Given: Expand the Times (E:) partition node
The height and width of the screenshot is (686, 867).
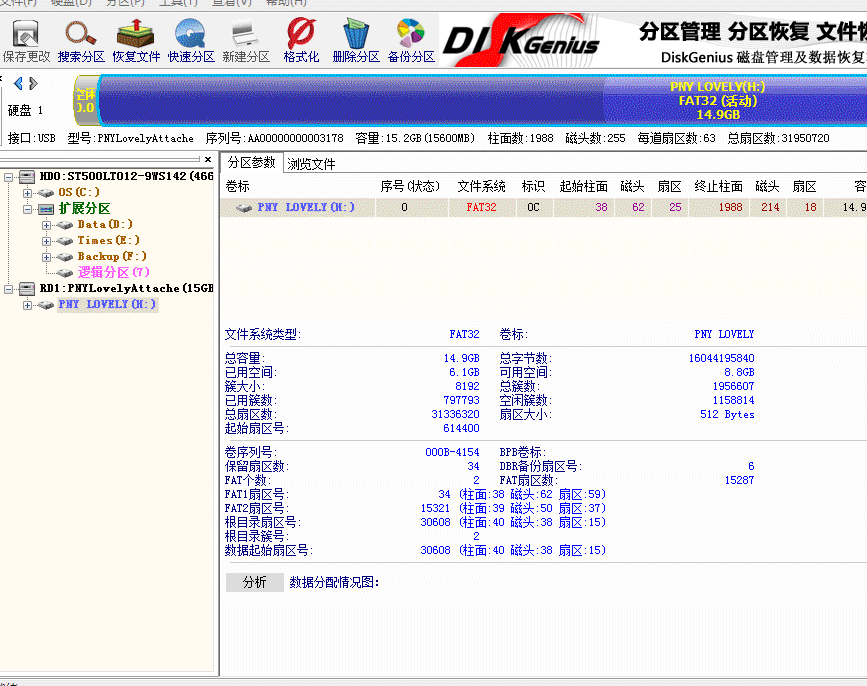Looking at the screenshot, I should click(x=46, y=241).
